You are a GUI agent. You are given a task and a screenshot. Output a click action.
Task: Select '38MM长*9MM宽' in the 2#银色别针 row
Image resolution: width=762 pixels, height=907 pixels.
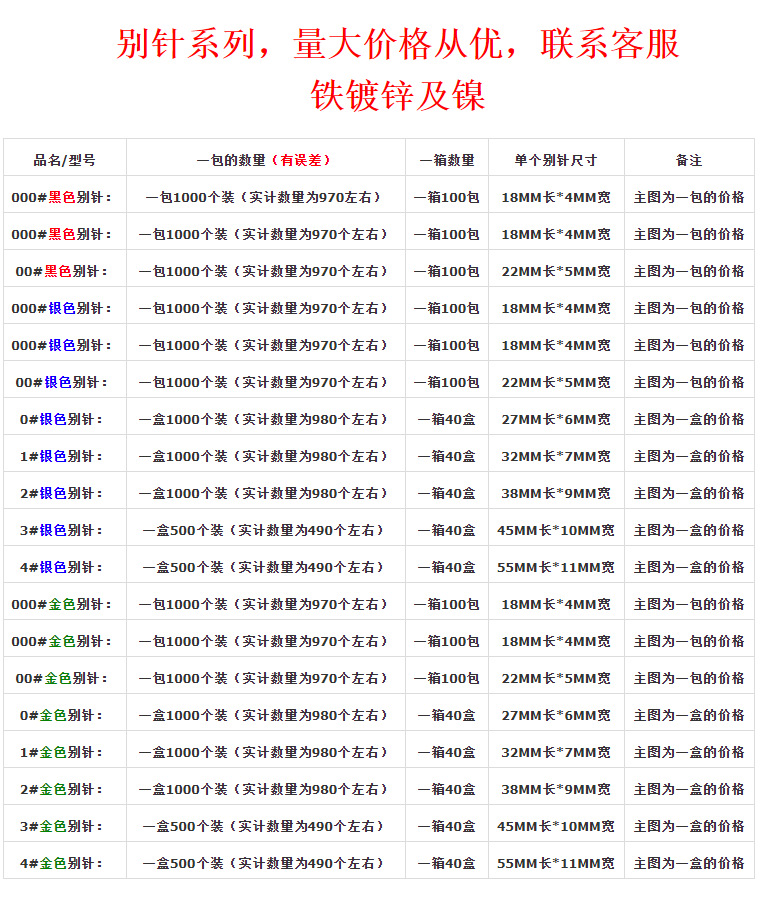[x=555, y=493]
